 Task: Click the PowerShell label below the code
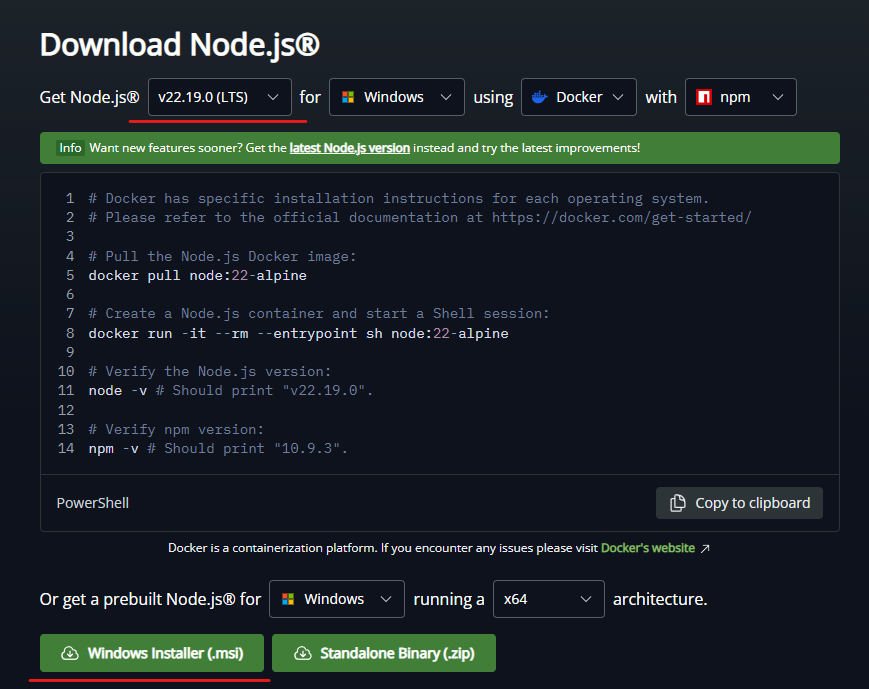point(93,503)
